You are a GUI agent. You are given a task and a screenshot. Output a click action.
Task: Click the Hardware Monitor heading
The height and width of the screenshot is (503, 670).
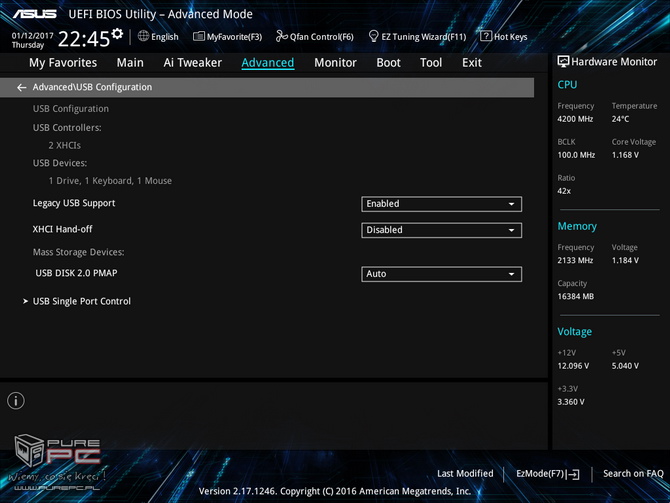coord(614,62)
